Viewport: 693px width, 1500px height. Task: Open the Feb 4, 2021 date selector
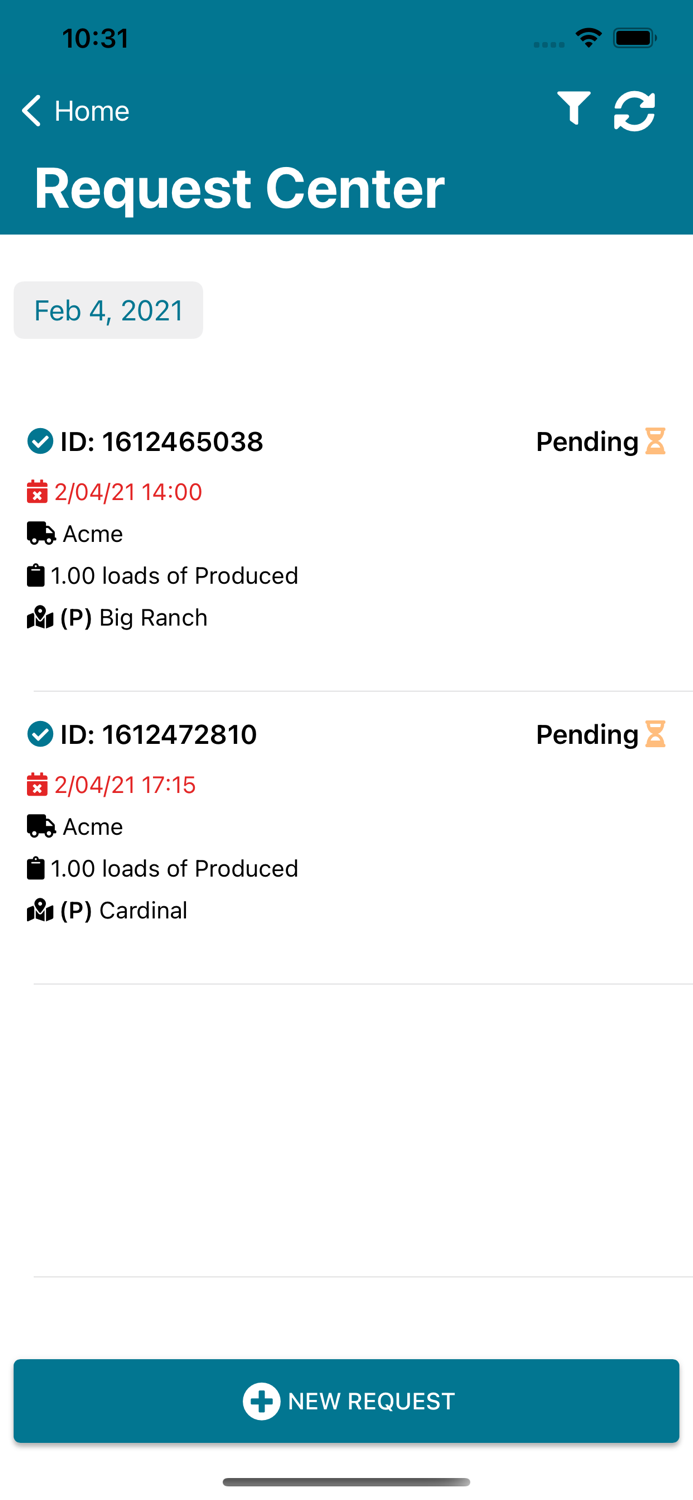click(108, 310)
